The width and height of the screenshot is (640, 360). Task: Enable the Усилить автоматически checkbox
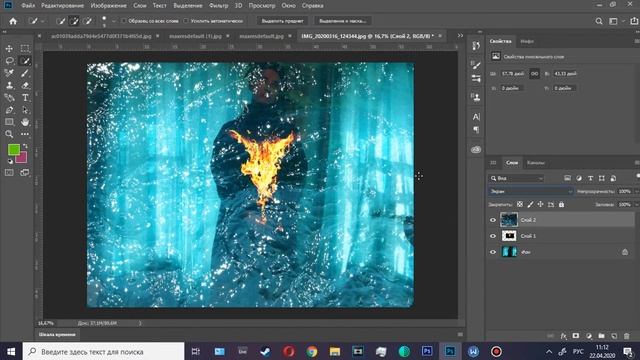(186, 21)
